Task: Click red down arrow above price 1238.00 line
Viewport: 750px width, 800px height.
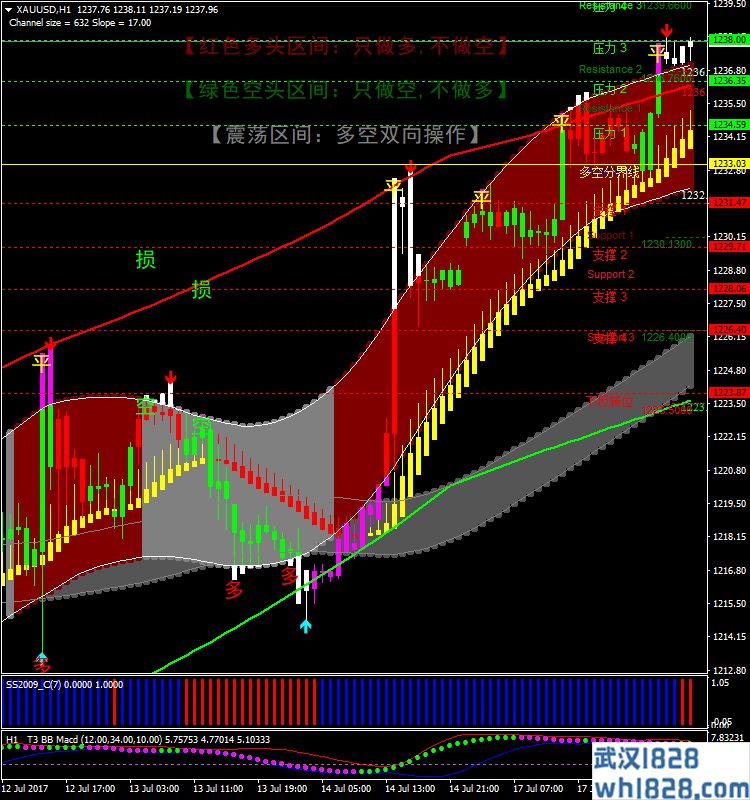Action: 667,31
